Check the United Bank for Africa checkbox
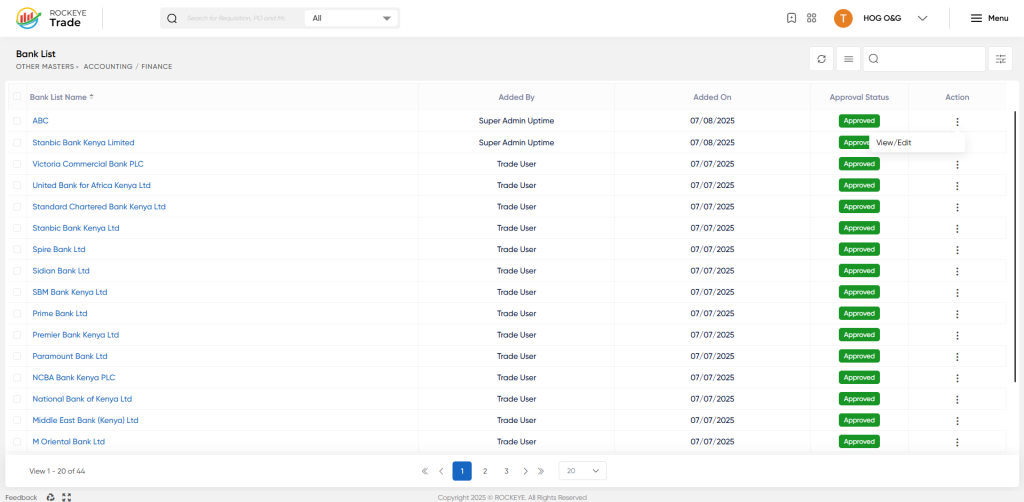The image size is (1024, 502). coord(17,185)
